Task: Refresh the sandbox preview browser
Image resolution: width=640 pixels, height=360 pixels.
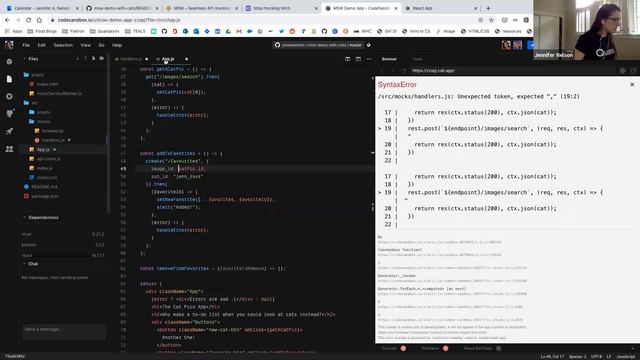Action: pos(404,71)
